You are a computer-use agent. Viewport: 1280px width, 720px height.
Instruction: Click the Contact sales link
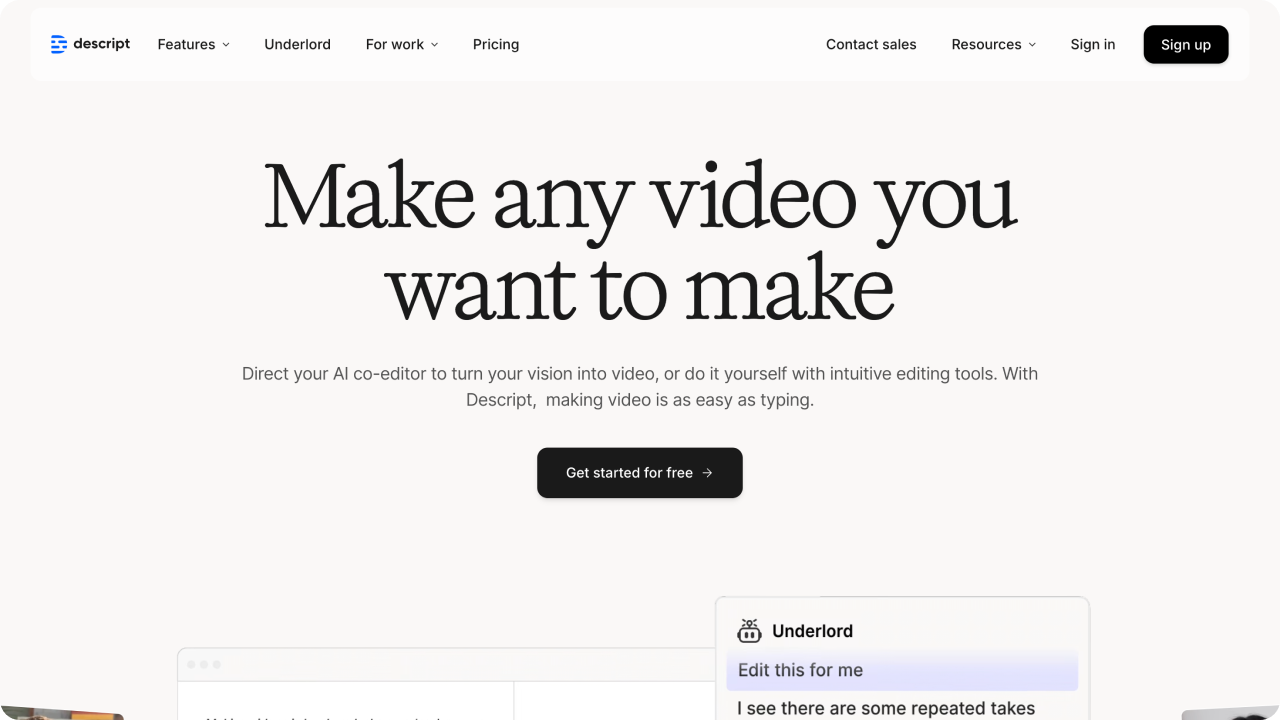(x=871, y=44)
